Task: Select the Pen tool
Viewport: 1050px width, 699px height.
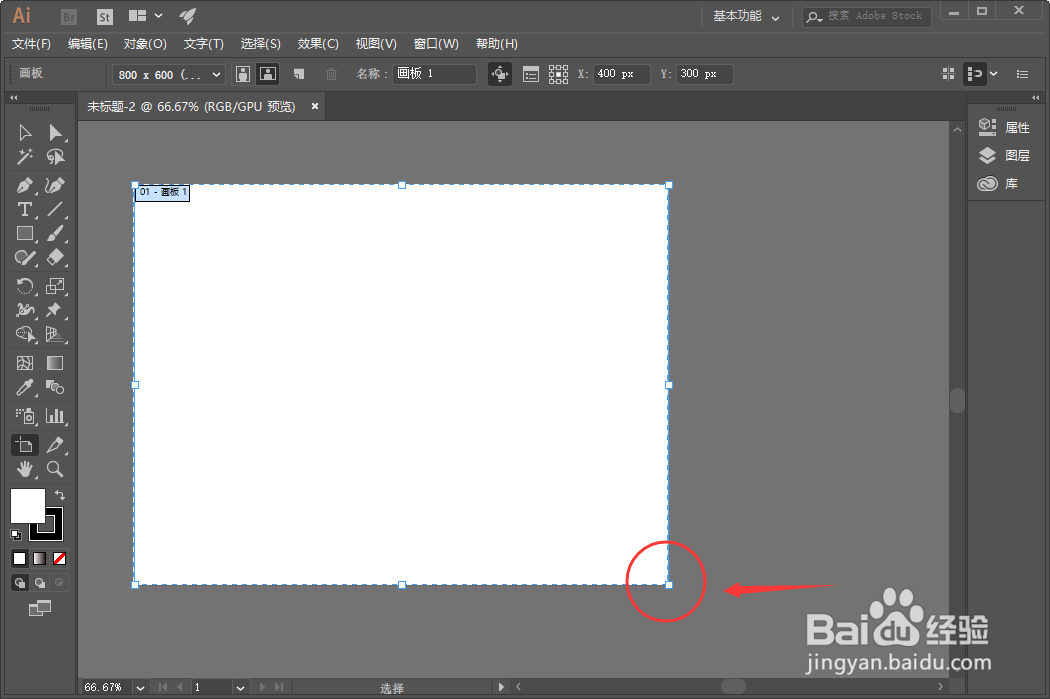Action: pos(25,185)
